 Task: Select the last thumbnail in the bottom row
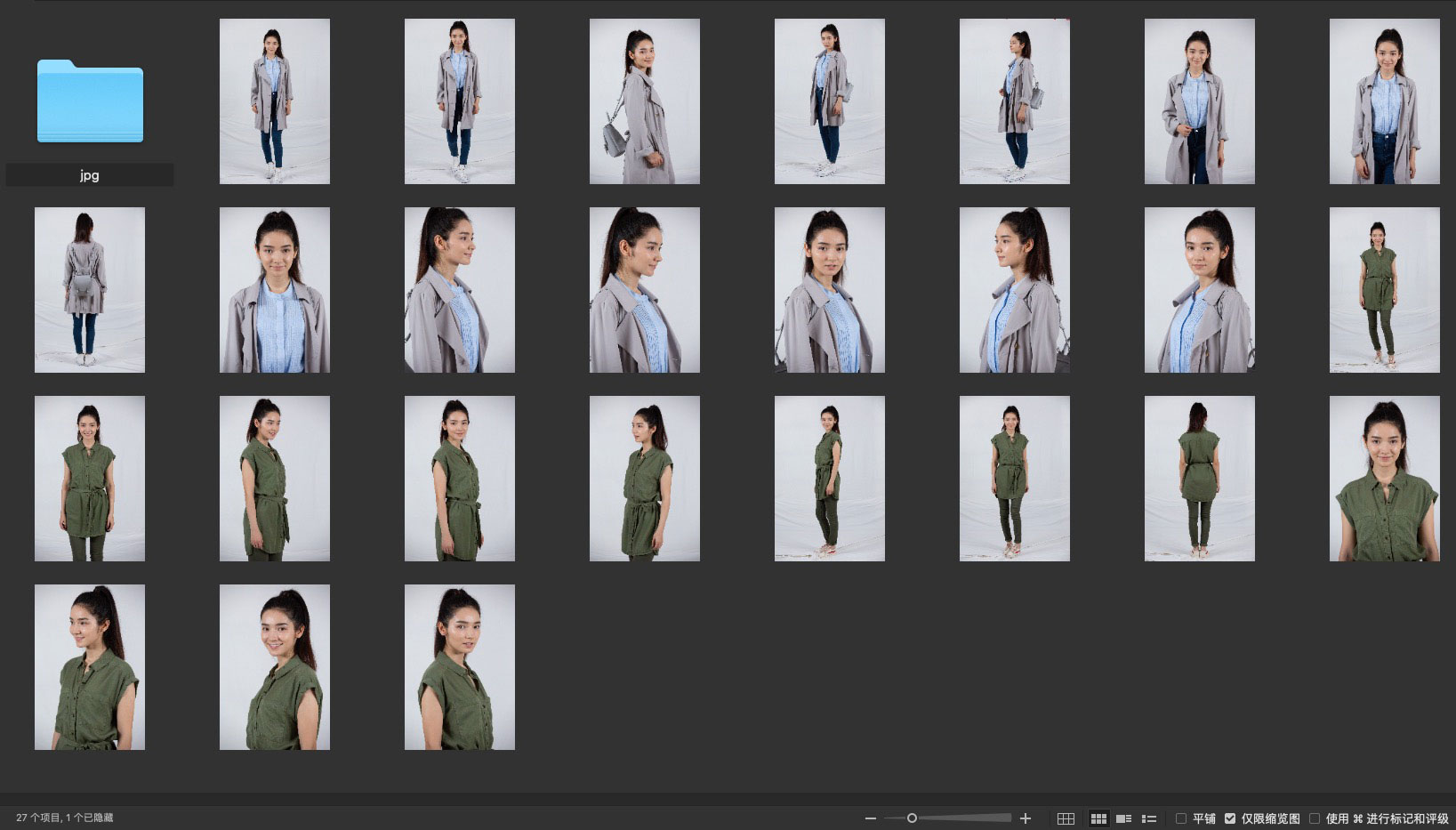tap(459, 667)
